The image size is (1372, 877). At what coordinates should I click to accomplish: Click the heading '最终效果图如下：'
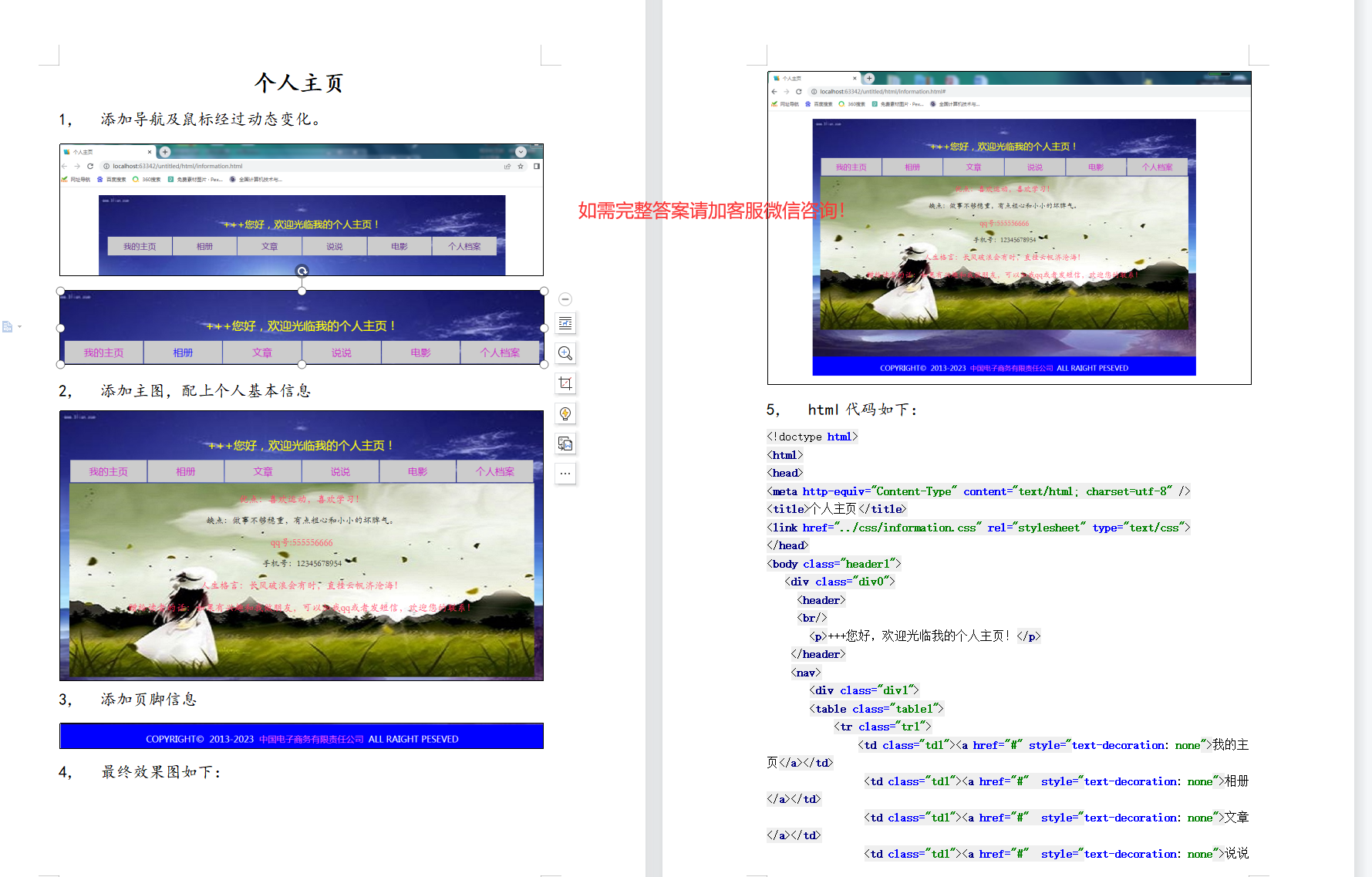[162, 772]
